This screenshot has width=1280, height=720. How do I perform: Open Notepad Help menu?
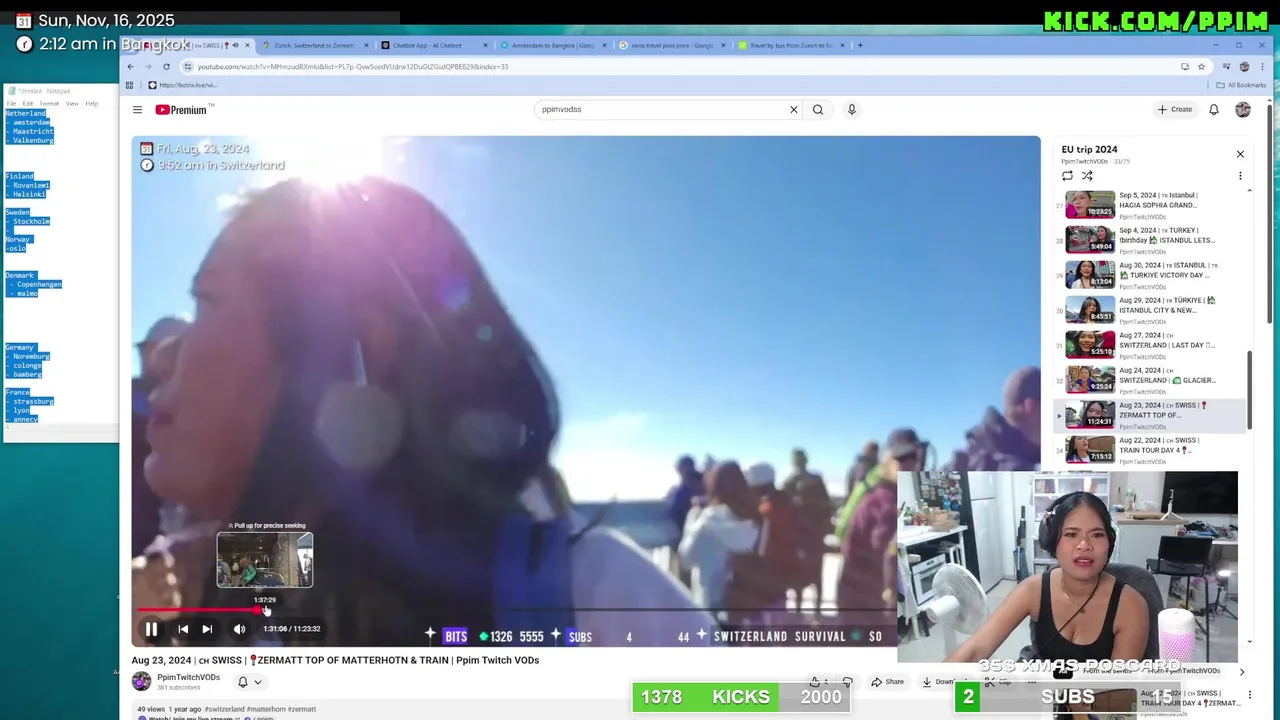91,103
